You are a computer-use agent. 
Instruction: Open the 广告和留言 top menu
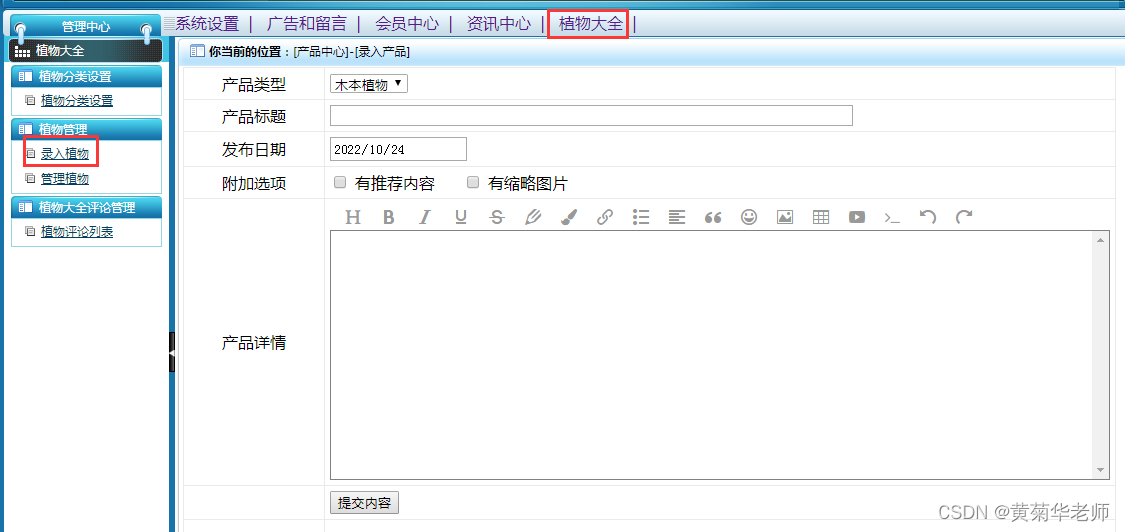pos(306,24)
